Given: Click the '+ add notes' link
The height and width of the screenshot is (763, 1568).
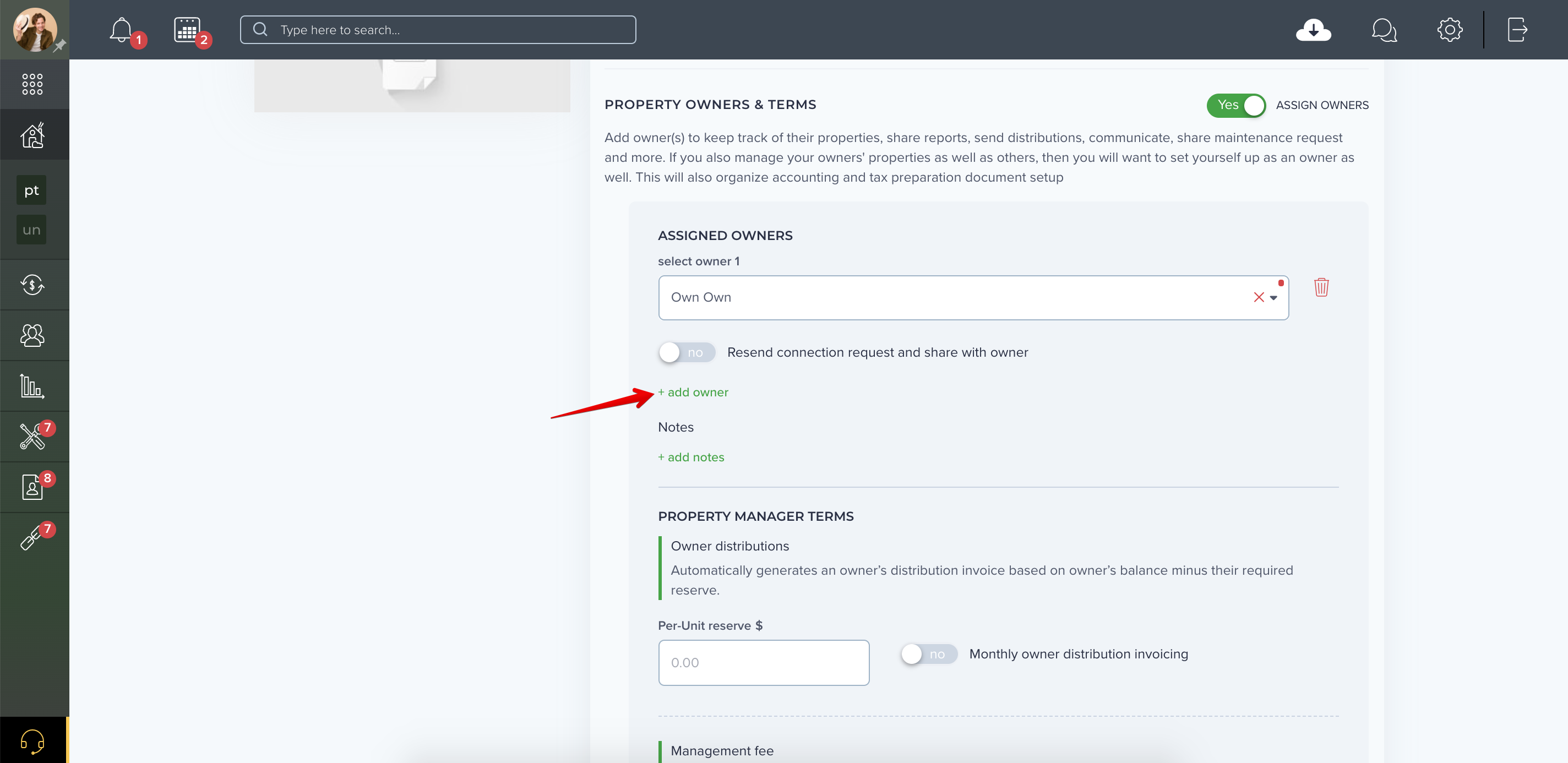Looking at the screenshot, I should [x=691, y=457].
